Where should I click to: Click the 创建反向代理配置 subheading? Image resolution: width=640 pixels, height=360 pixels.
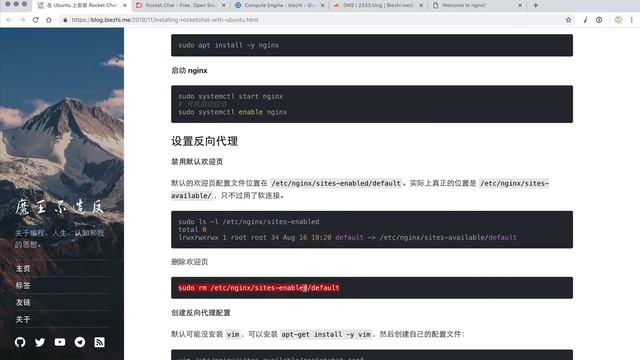[201, 313]
